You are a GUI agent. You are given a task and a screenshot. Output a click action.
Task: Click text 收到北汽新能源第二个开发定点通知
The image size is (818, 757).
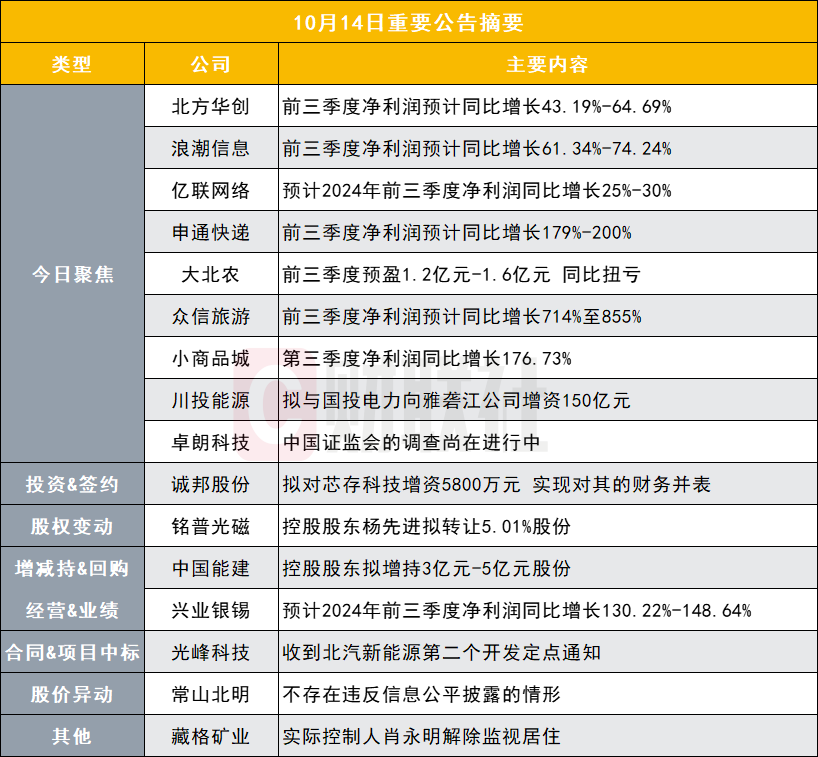(x=441, y=652)
